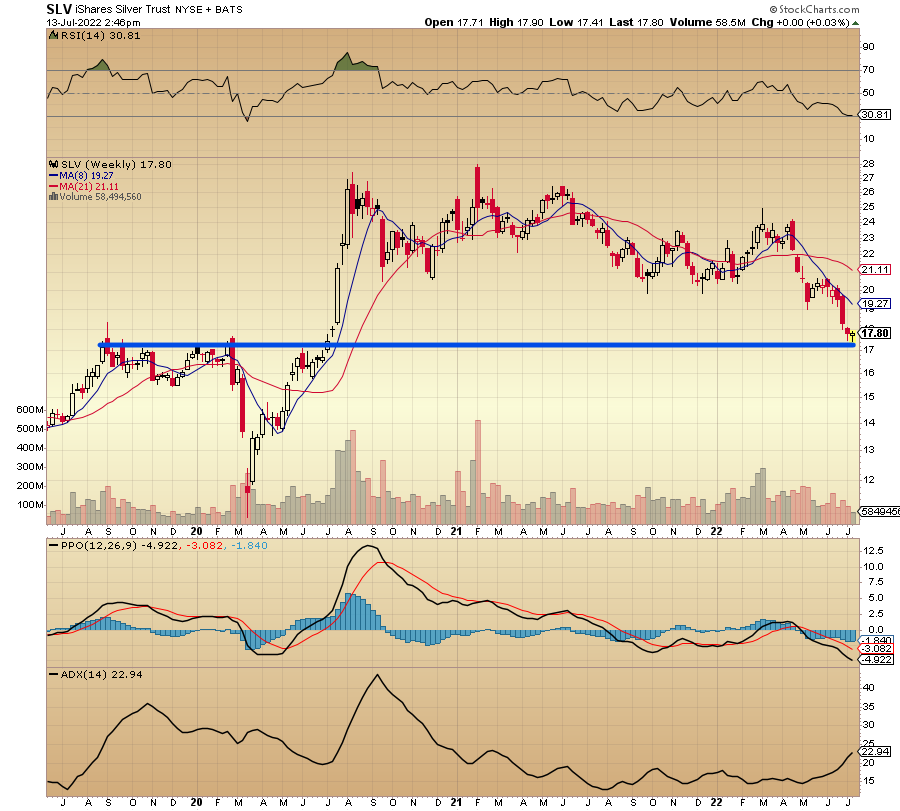Image resolution: width=900 pixels, height=811 pixels.
Task: Click the iShares Silver Trust name
Action: (123, 9)
